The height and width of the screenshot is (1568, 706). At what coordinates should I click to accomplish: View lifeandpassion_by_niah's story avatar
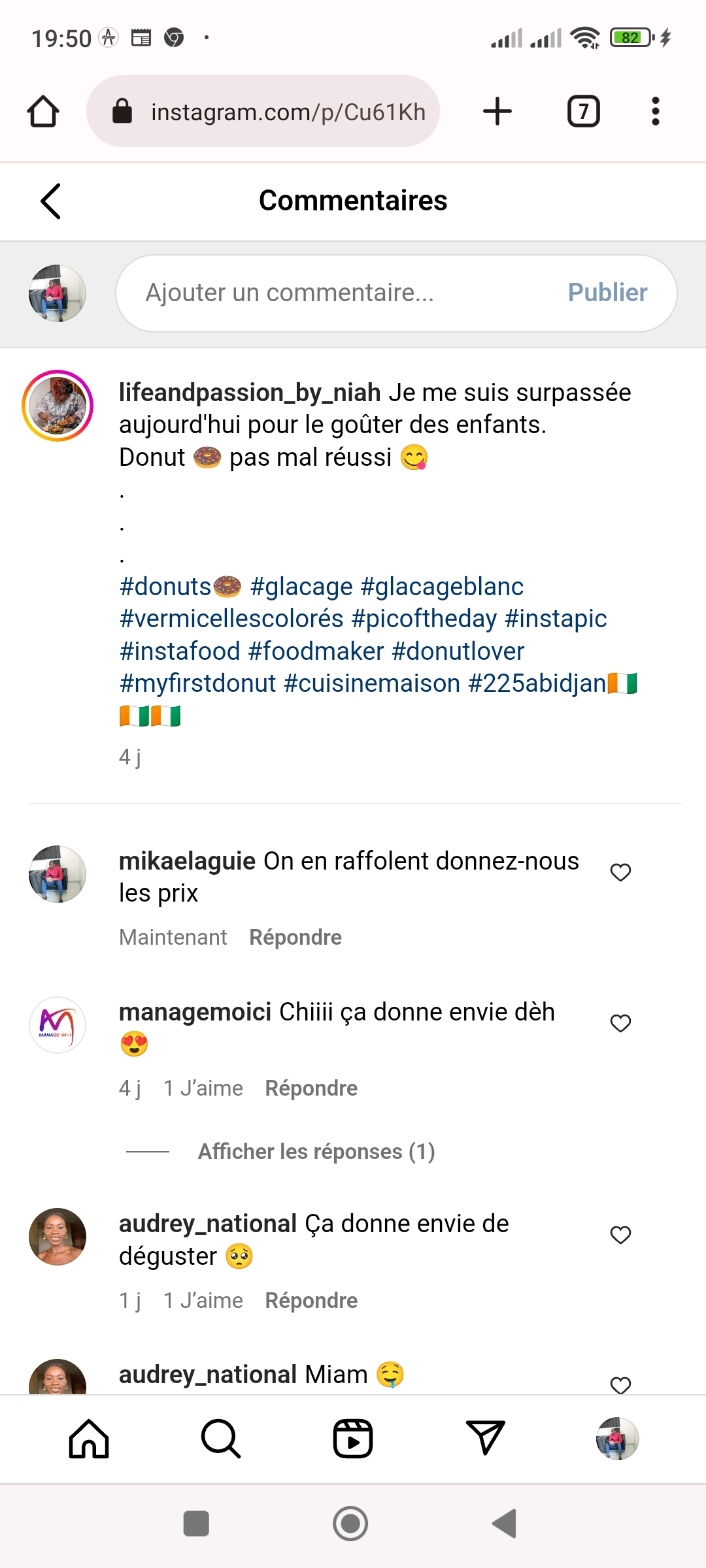point(58,406)
